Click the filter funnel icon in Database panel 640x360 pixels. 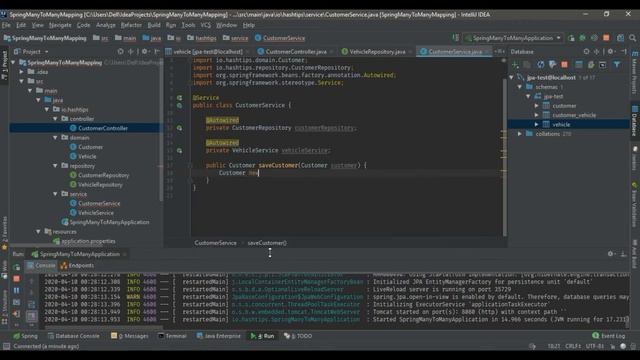617,64
